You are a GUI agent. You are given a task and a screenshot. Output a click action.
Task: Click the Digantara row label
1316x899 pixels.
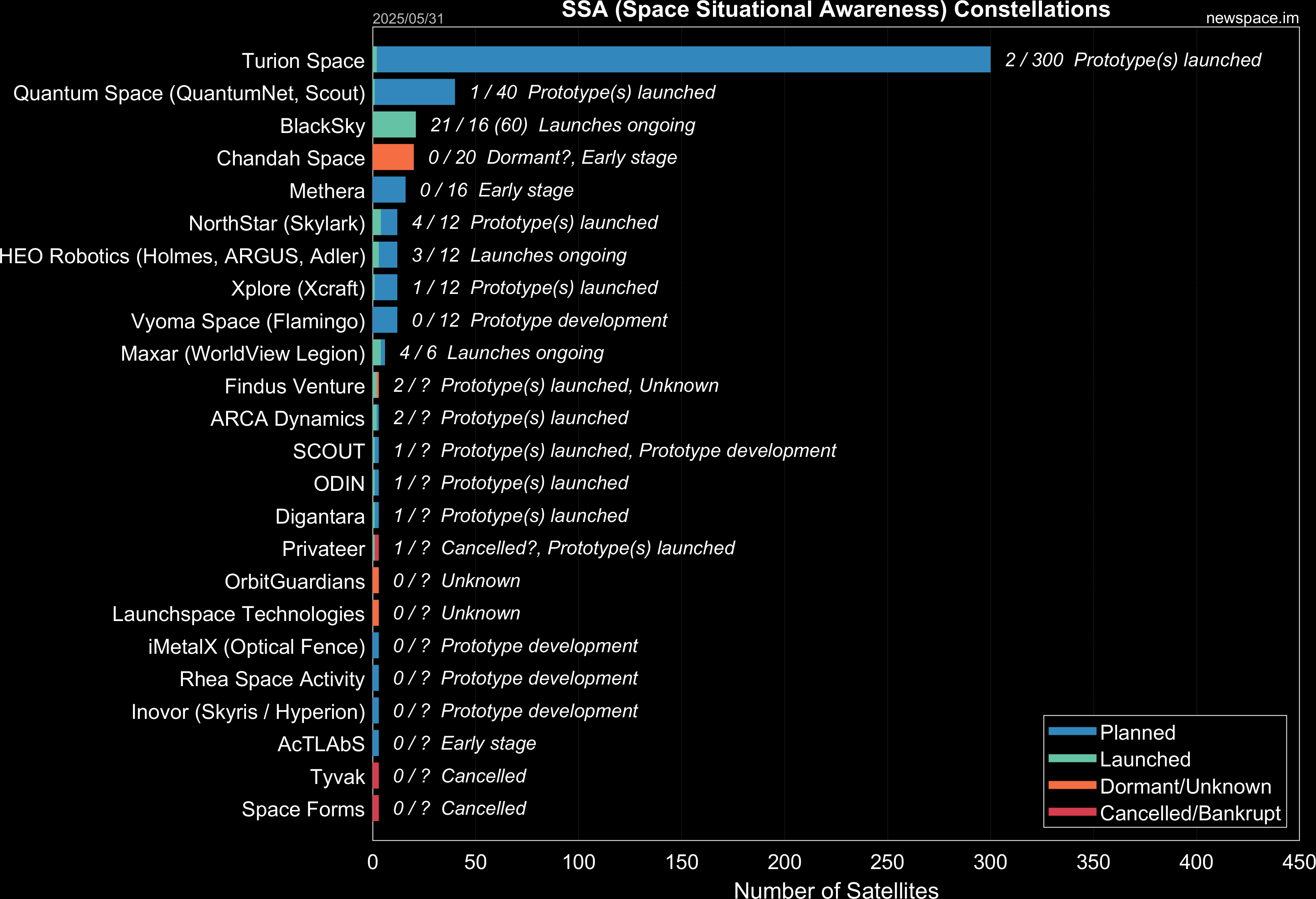coord(320,516)
